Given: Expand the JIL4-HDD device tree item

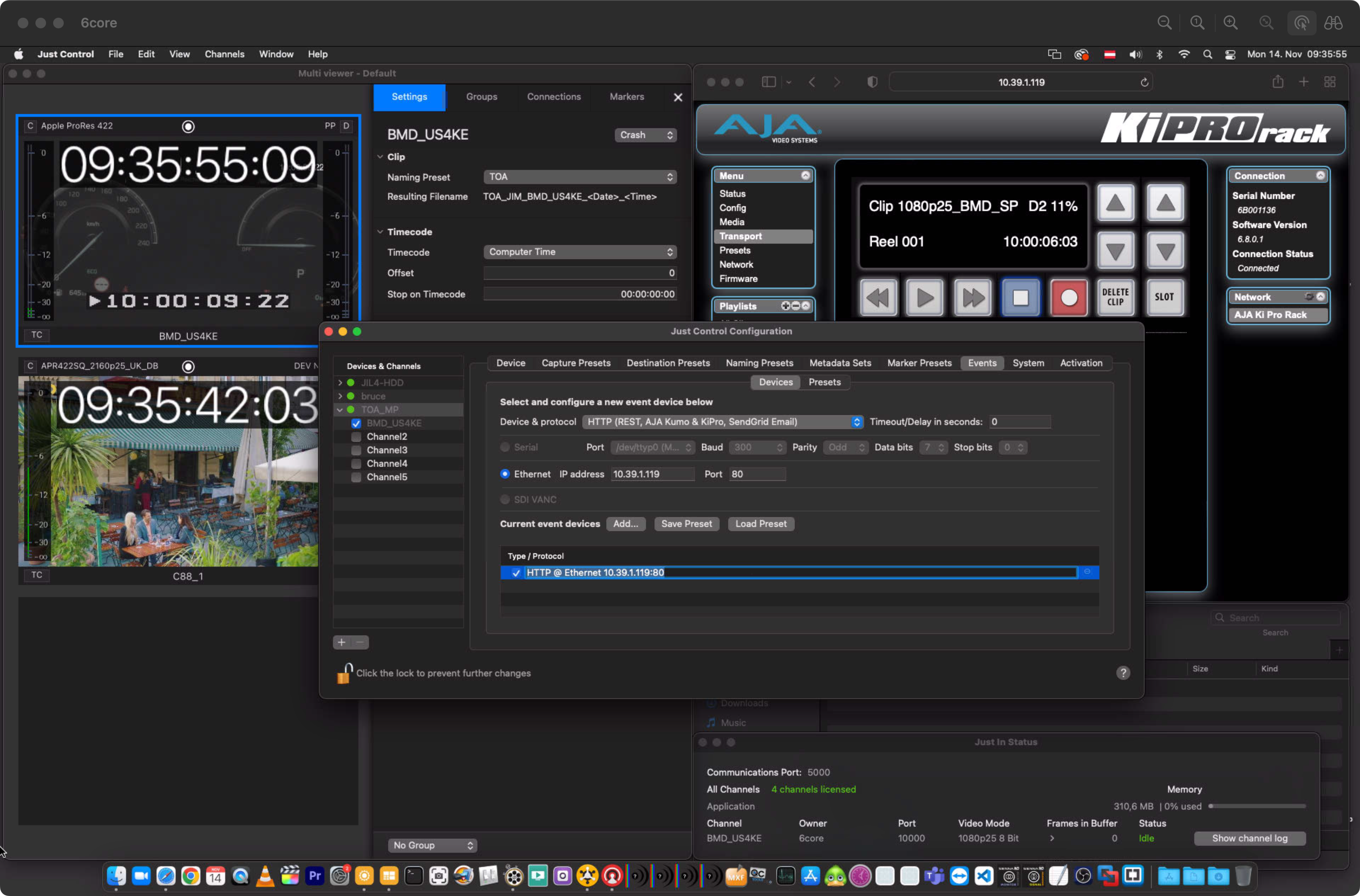Looking at the screenshot, I should click(340, 382).
